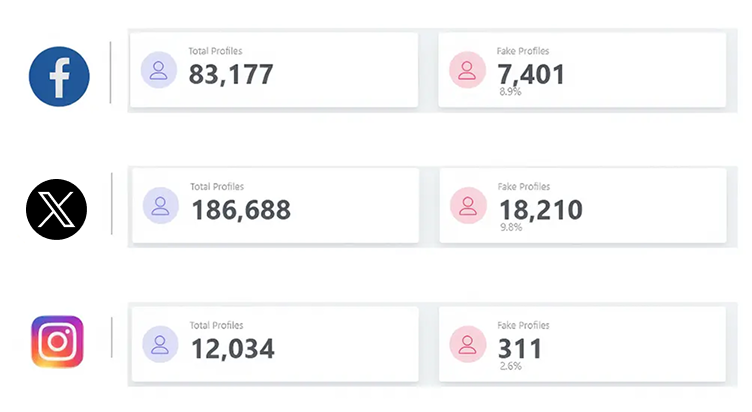
Task: Click the Total Profiles label above 83,177
Action: point(216,51)
